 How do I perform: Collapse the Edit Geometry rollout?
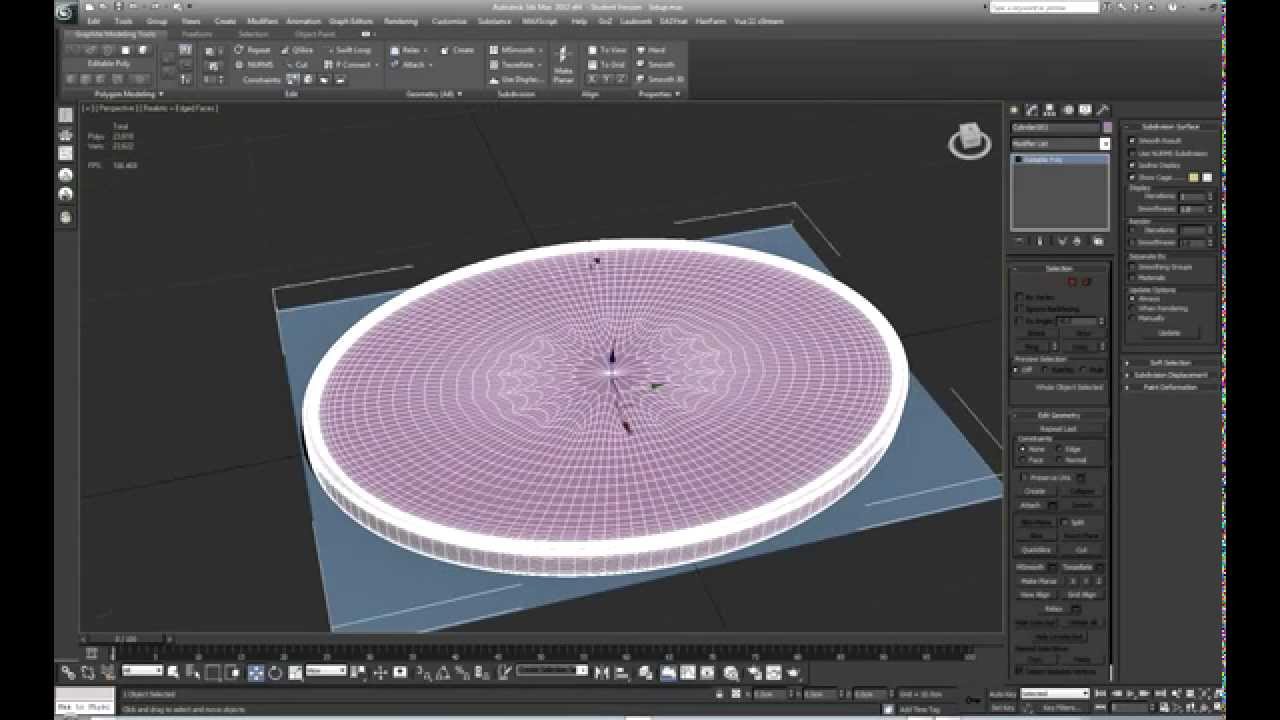pyautogui.click(x=1059, y=415)
